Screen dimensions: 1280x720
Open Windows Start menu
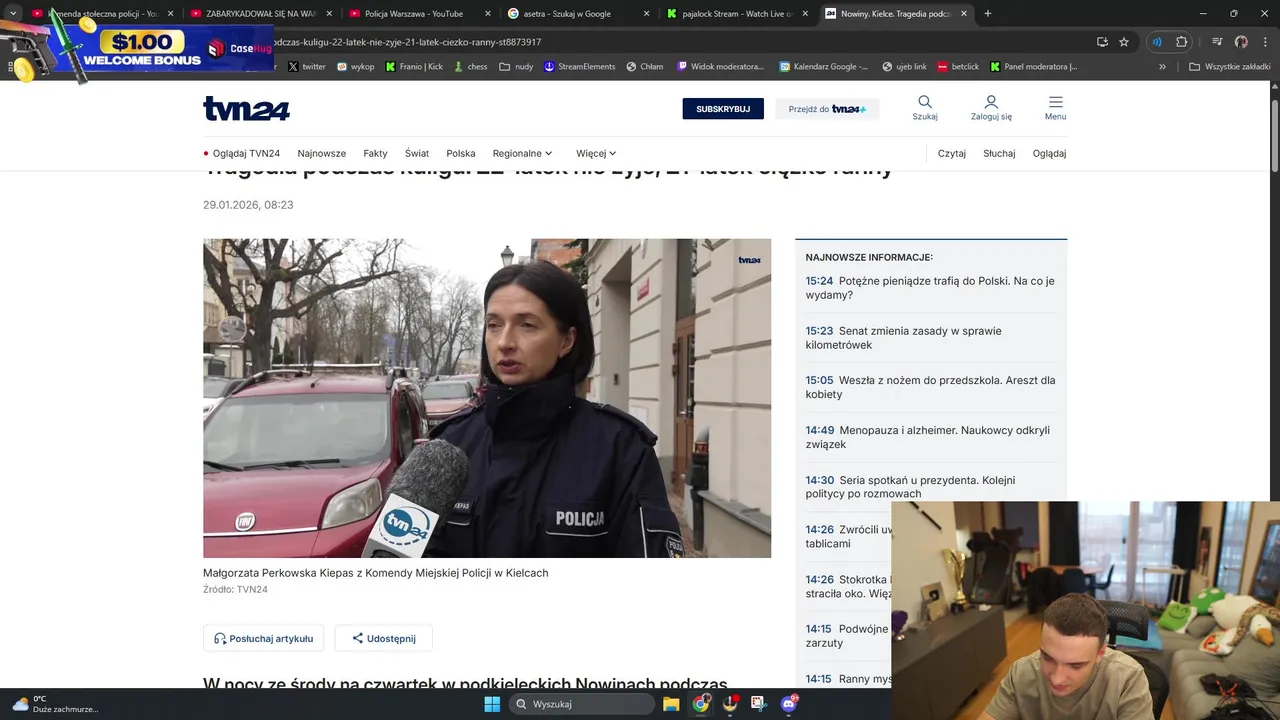pos(492,704)
